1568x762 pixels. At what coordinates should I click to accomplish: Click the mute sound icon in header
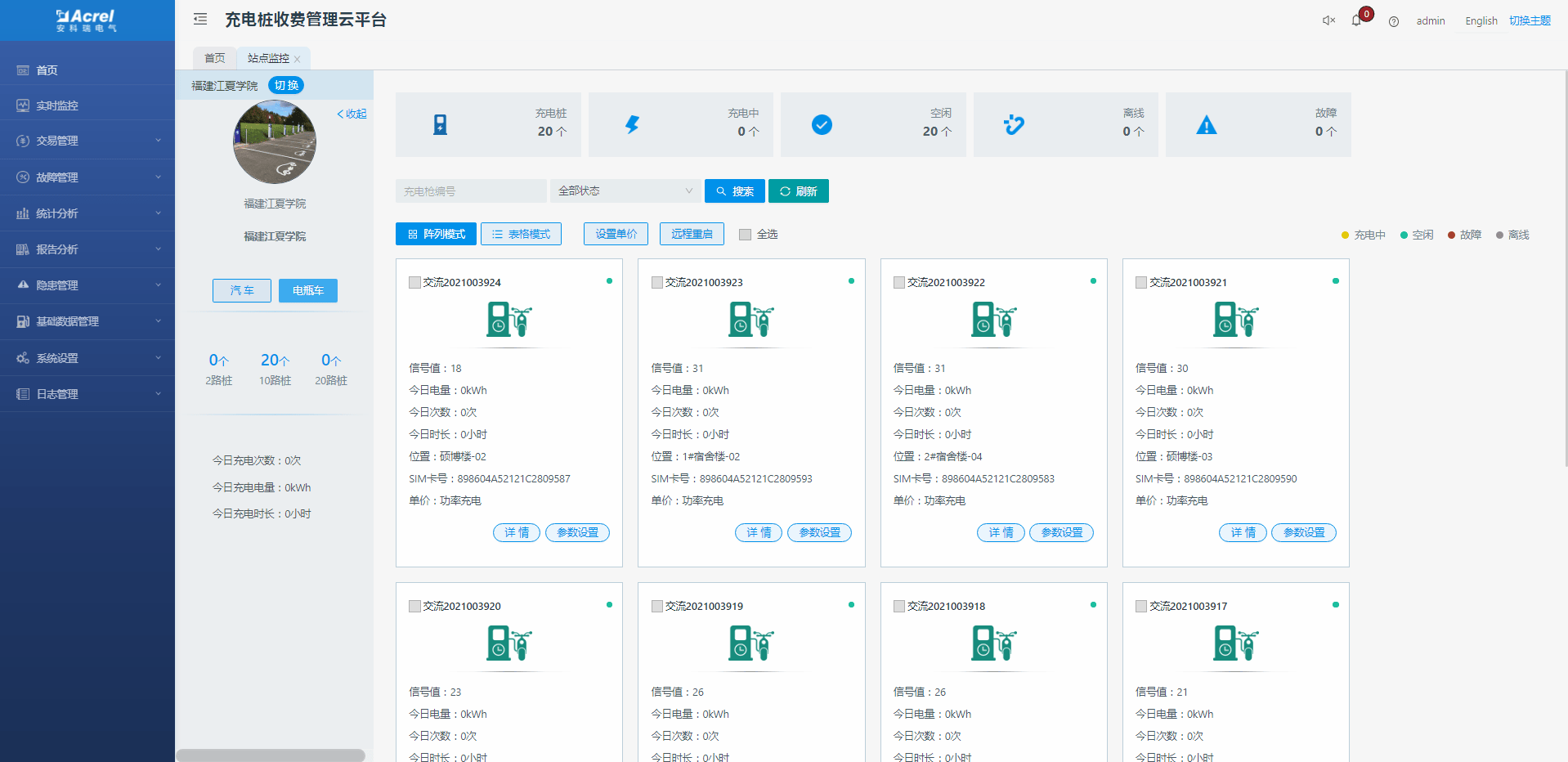click(1328, 20)
